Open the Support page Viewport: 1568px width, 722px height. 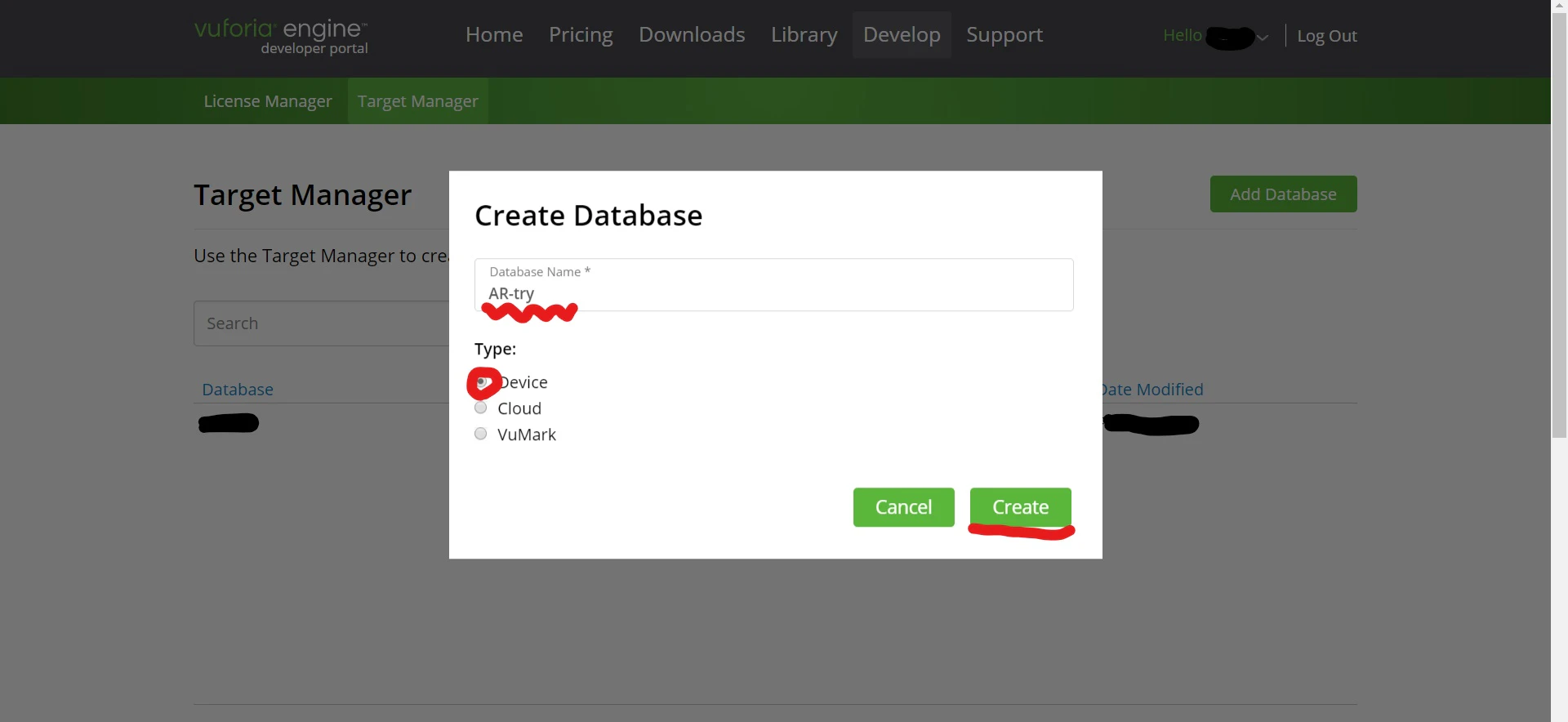(x=1004, y=34)
